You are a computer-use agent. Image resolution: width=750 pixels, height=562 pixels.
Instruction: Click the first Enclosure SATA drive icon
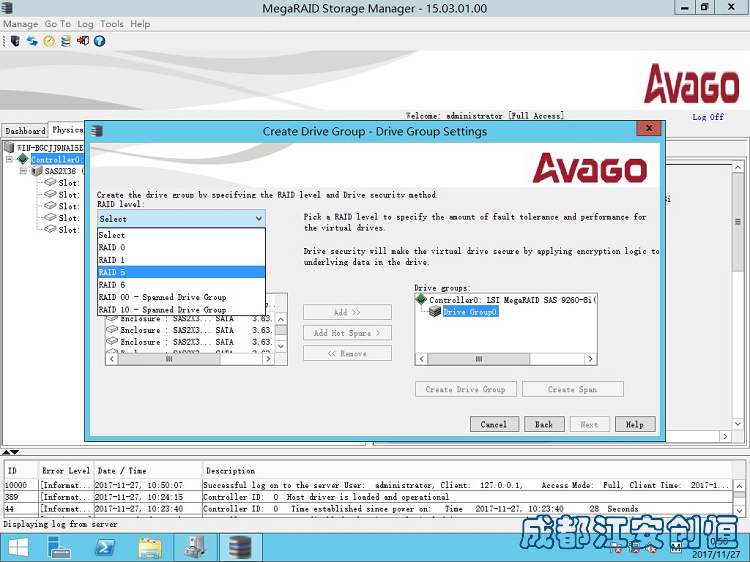point(112,318)
